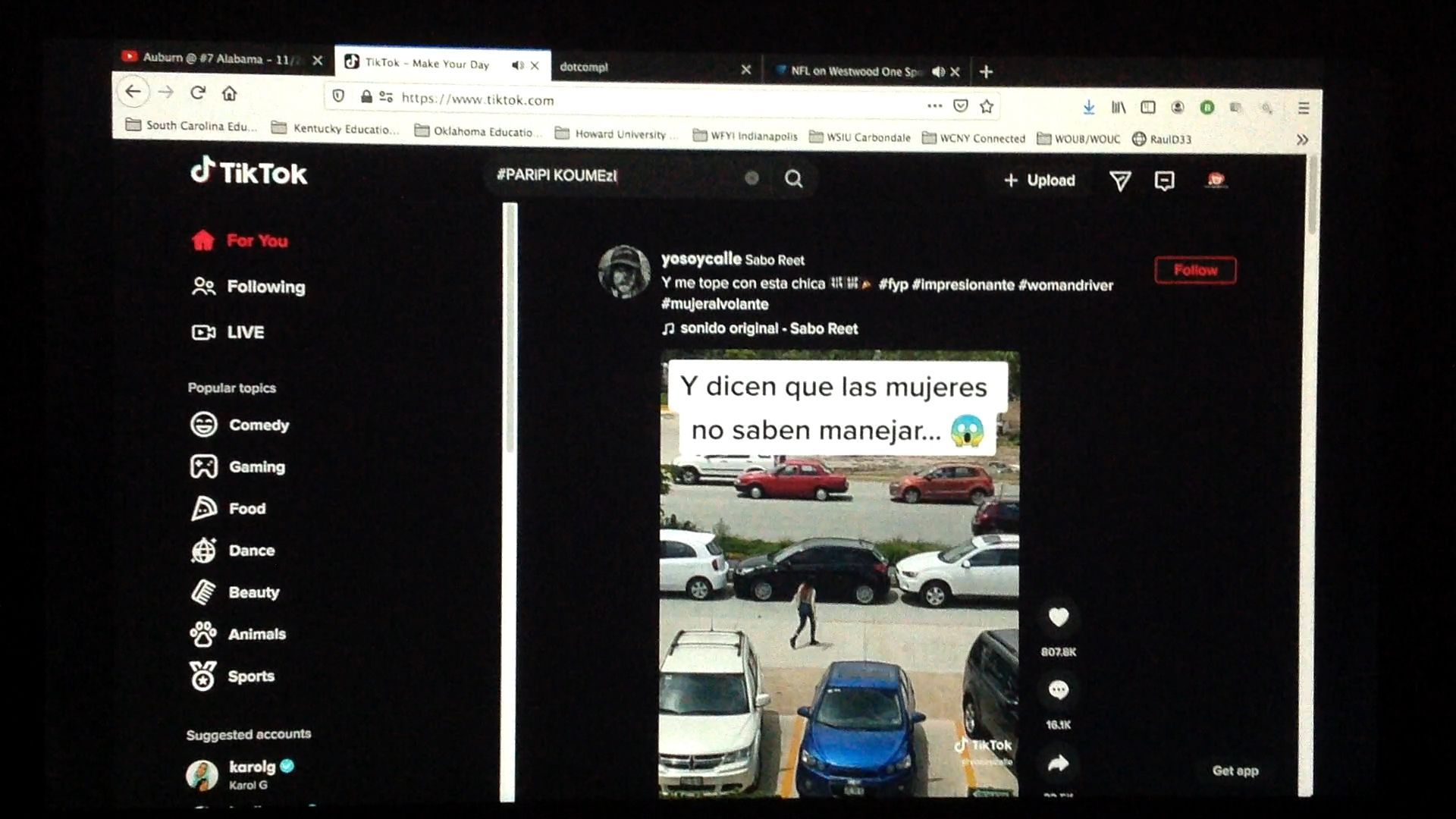Select the Sports topic
The height and width of the screenshot is (819, 1456).
[232, 676]
